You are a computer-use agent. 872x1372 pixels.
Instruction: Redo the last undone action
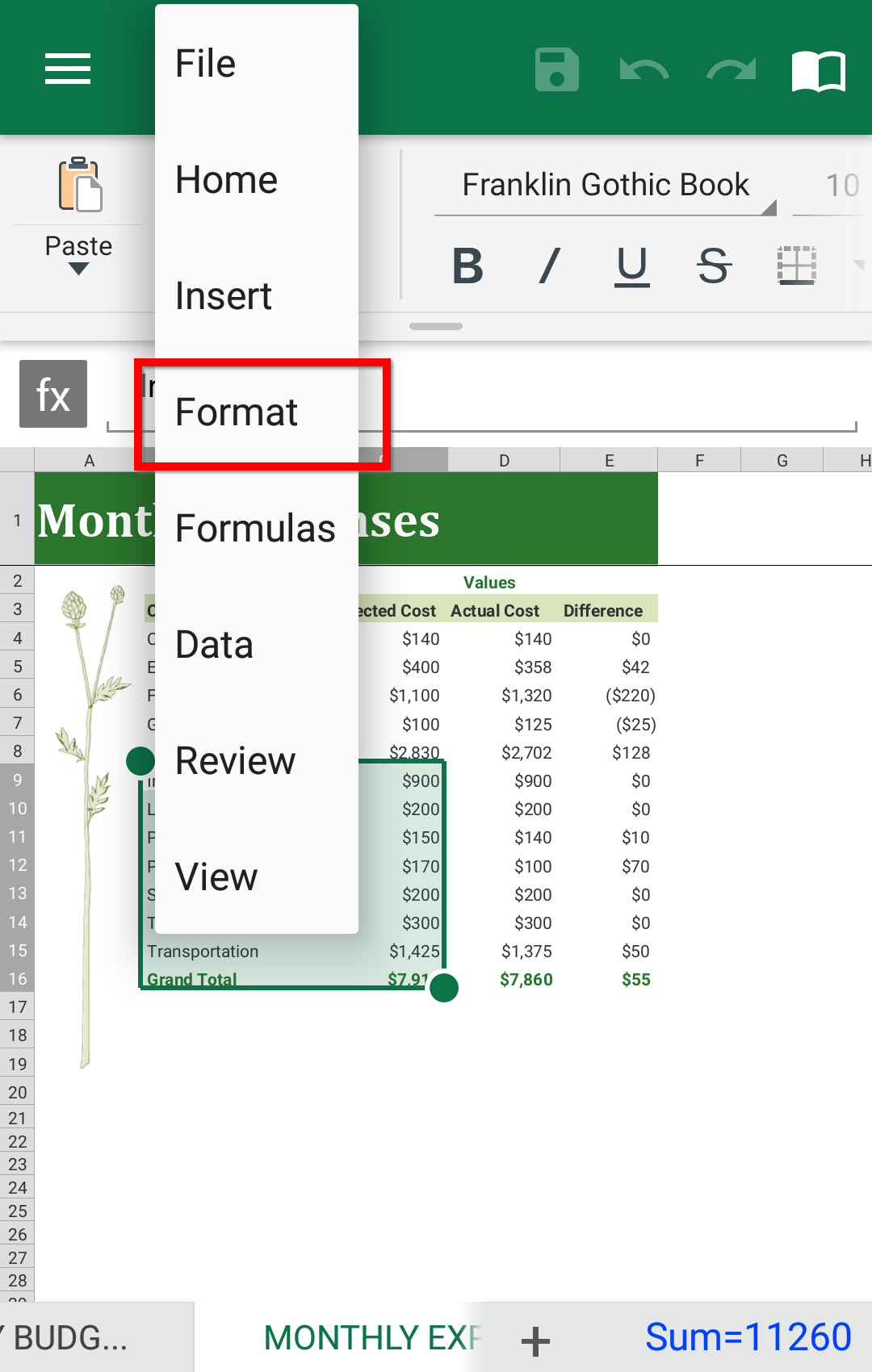point(732,70)
